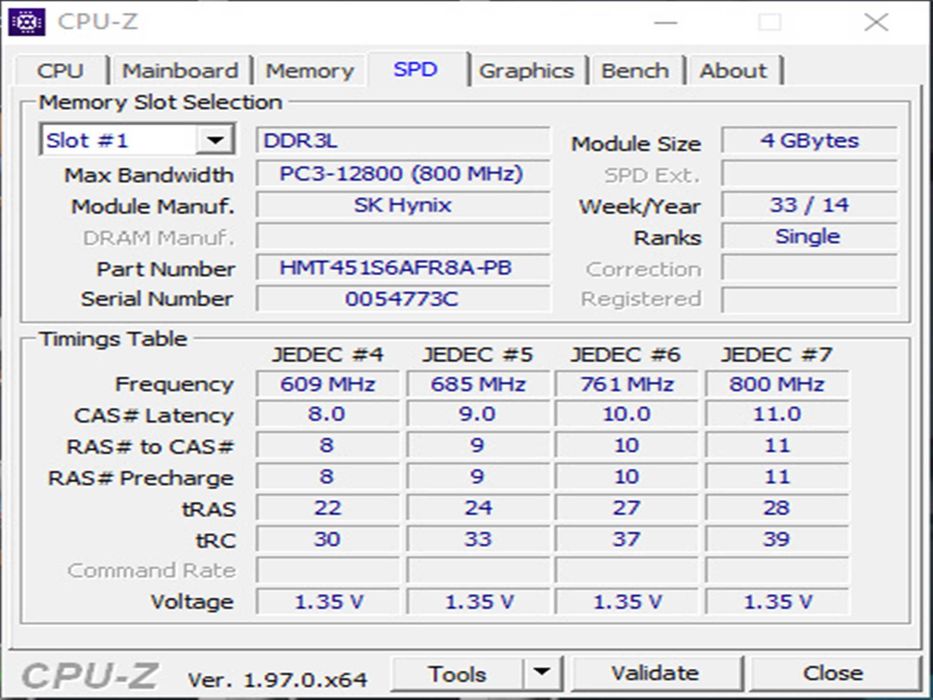Screen dimensions: 933x700
Task: Click the 8.0 CAS# Latency cell
Action: (x=328, y=414)
